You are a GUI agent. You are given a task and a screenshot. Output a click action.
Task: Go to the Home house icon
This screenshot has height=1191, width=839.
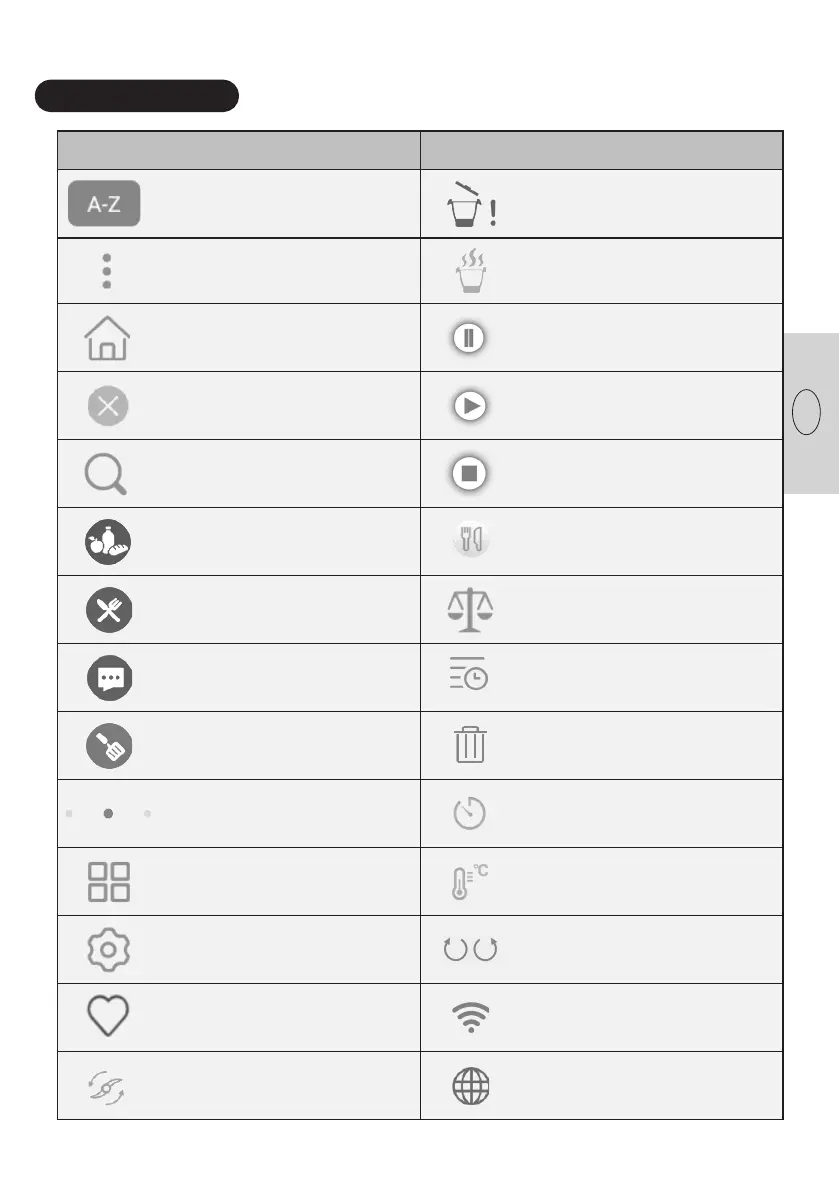107,338
